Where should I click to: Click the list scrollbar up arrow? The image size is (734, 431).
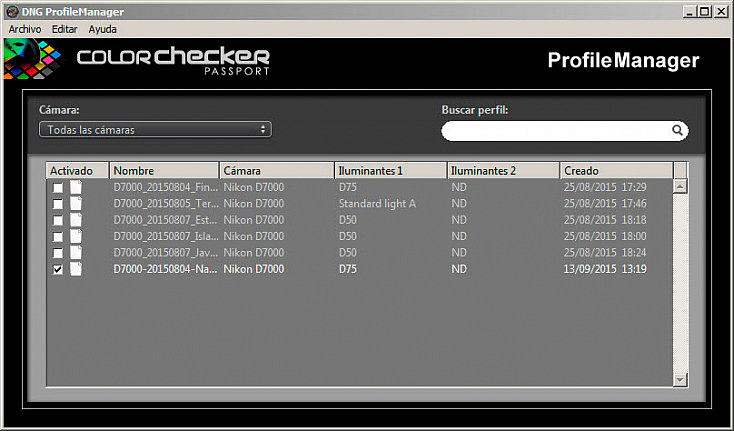point(680,186)
